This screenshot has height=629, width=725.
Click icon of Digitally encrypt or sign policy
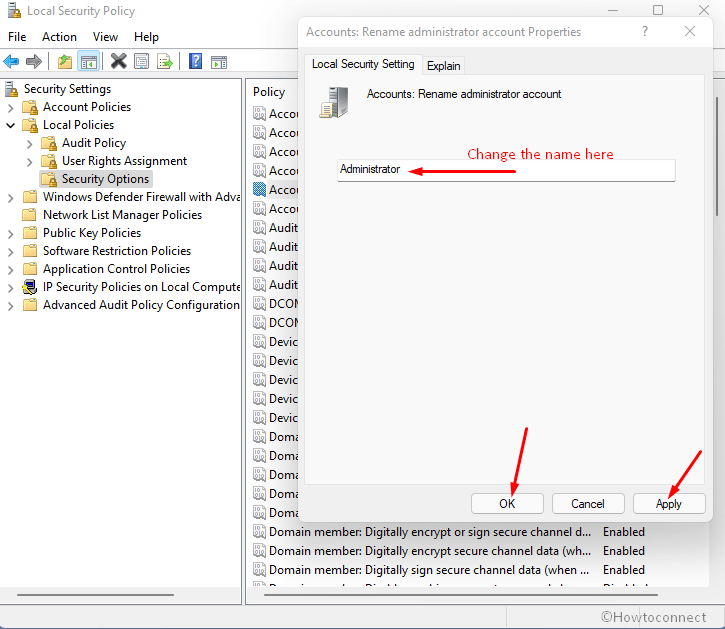[x=259, y=531]
